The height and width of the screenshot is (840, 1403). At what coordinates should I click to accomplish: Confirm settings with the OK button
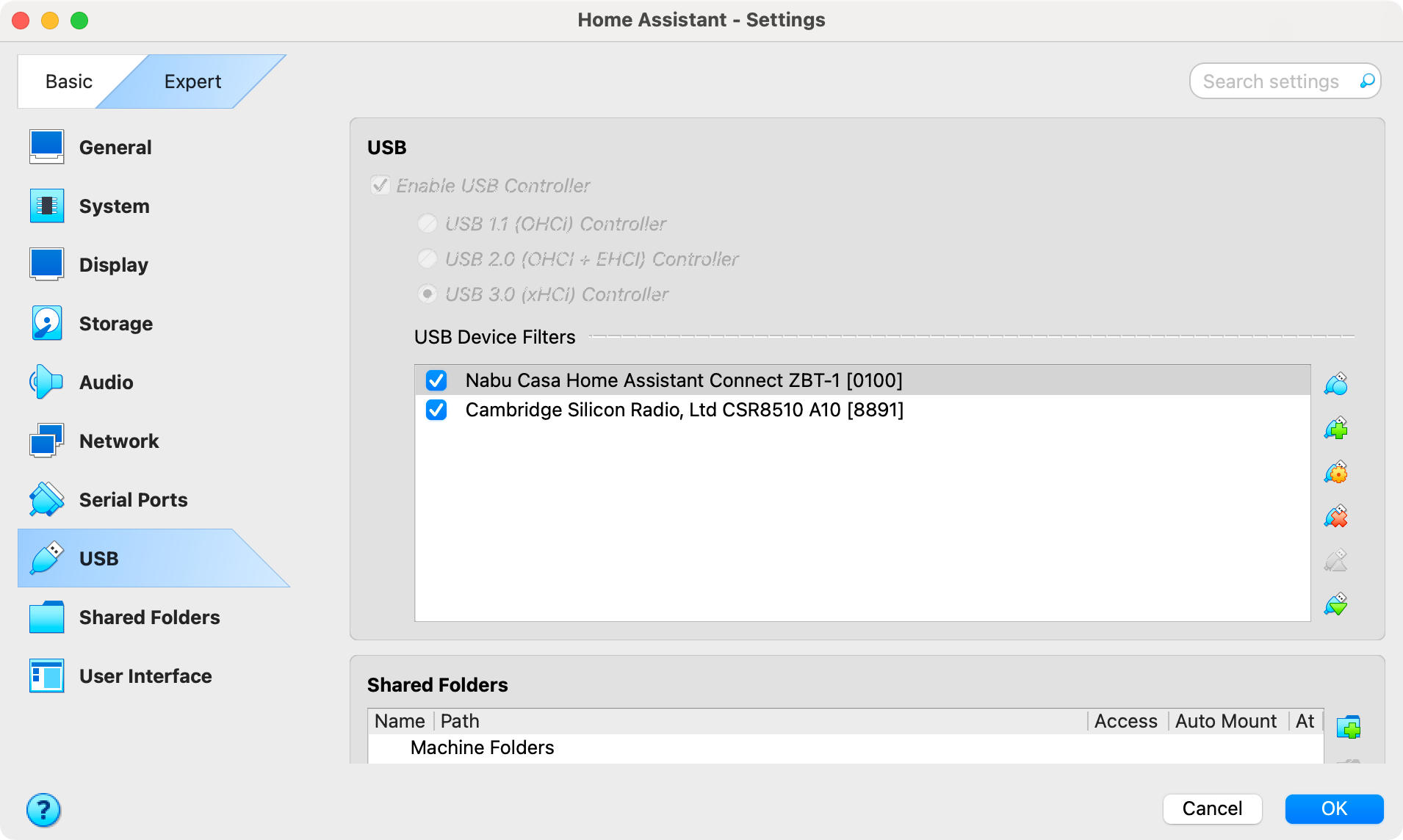coord(1334,808)
